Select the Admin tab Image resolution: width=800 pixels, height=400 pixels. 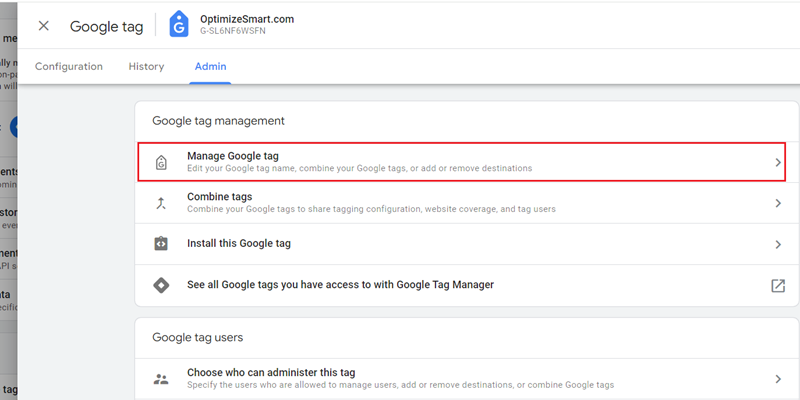210,66
